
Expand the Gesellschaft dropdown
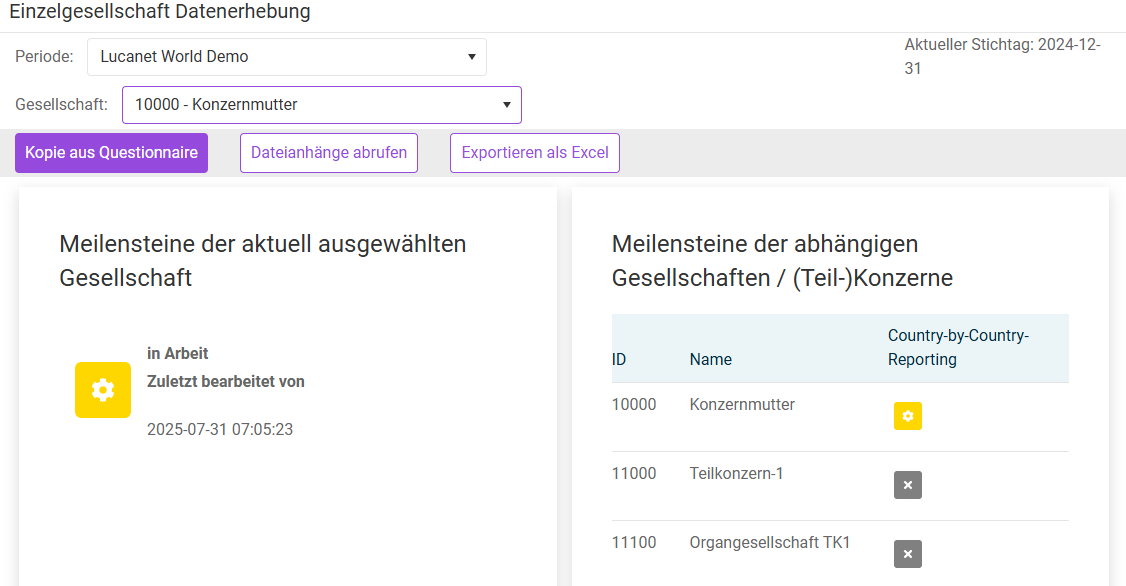pos(322,105)
